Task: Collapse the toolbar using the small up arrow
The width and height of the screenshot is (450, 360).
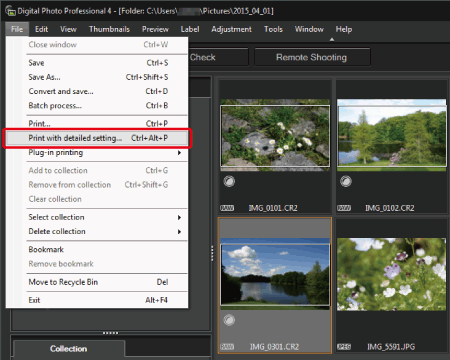Action: 332,39
